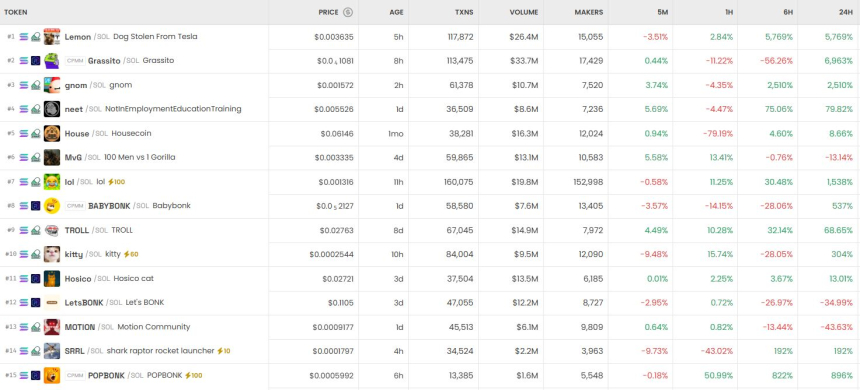Image resolution: width=860 pixels, height=390 pixels.
Task: Click 'NotInEmploymentEducationTraining' description text
Action: (x=173, y=109)
